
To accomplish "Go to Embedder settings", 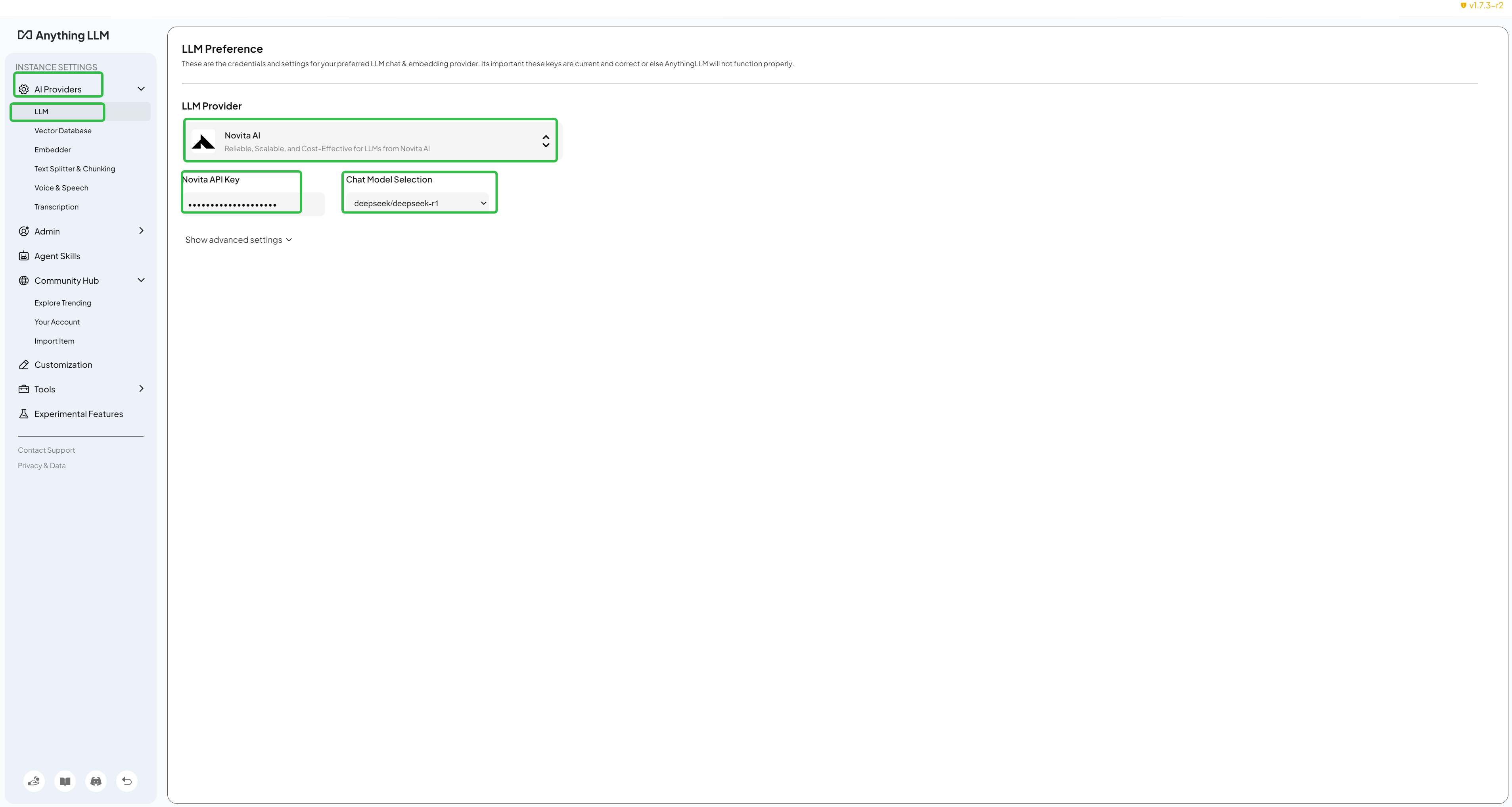I will pos(52,150).
